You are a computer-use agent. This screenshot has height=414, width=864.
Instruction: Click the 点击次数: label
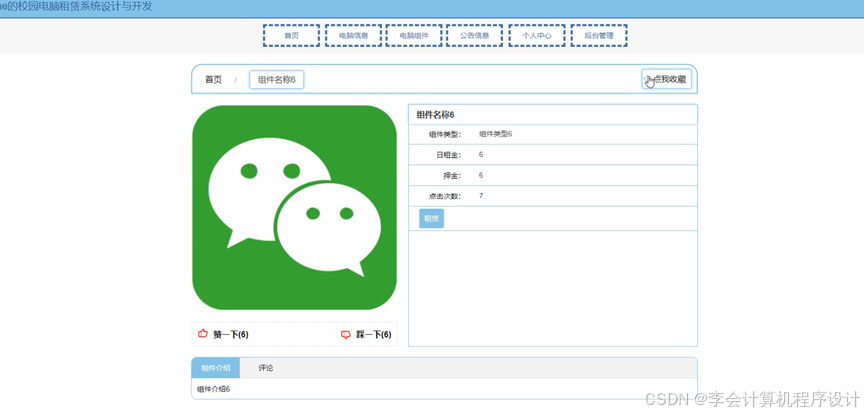pos(445,196)
